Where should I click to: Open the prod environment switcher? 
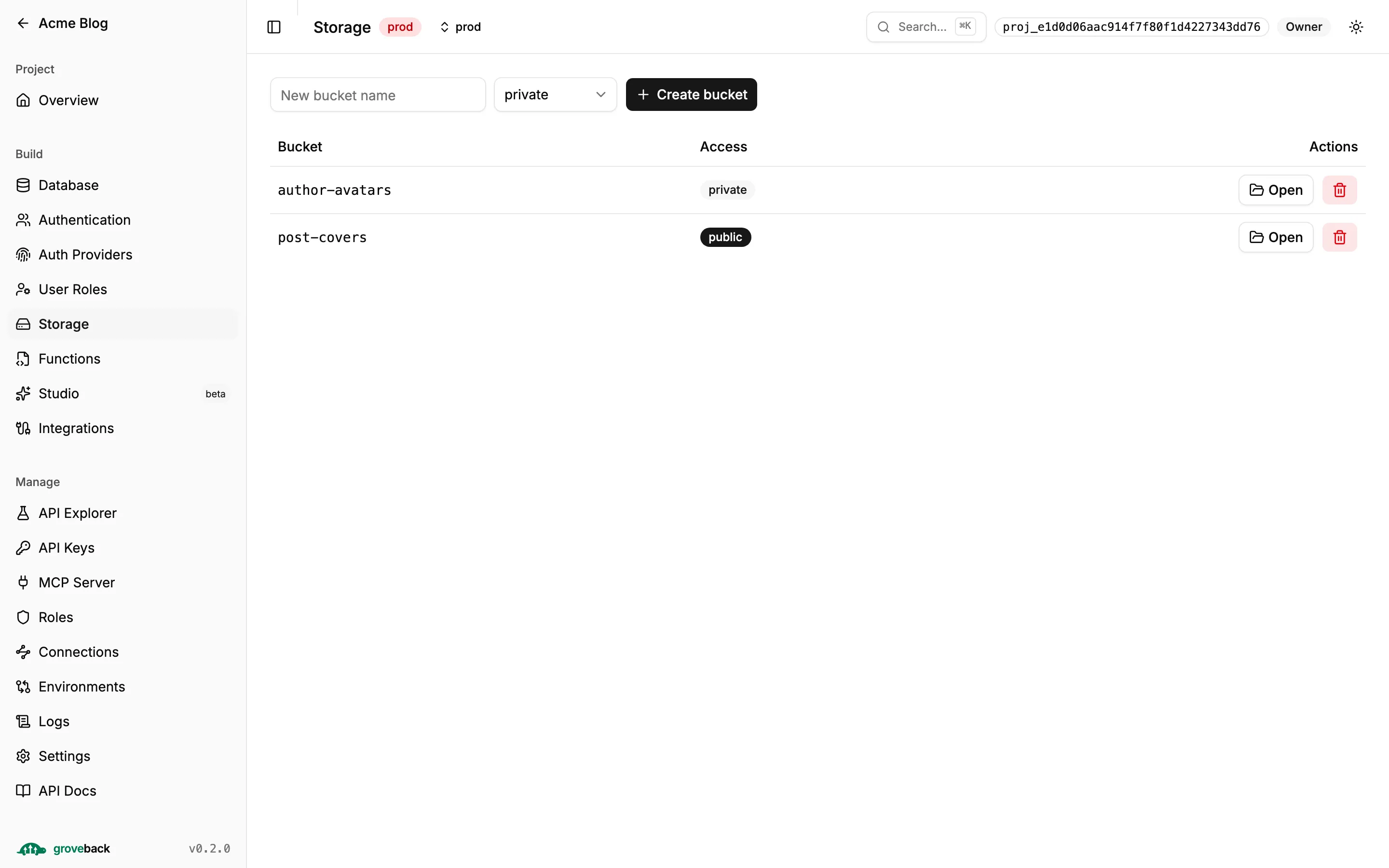[x=460, y=27]
